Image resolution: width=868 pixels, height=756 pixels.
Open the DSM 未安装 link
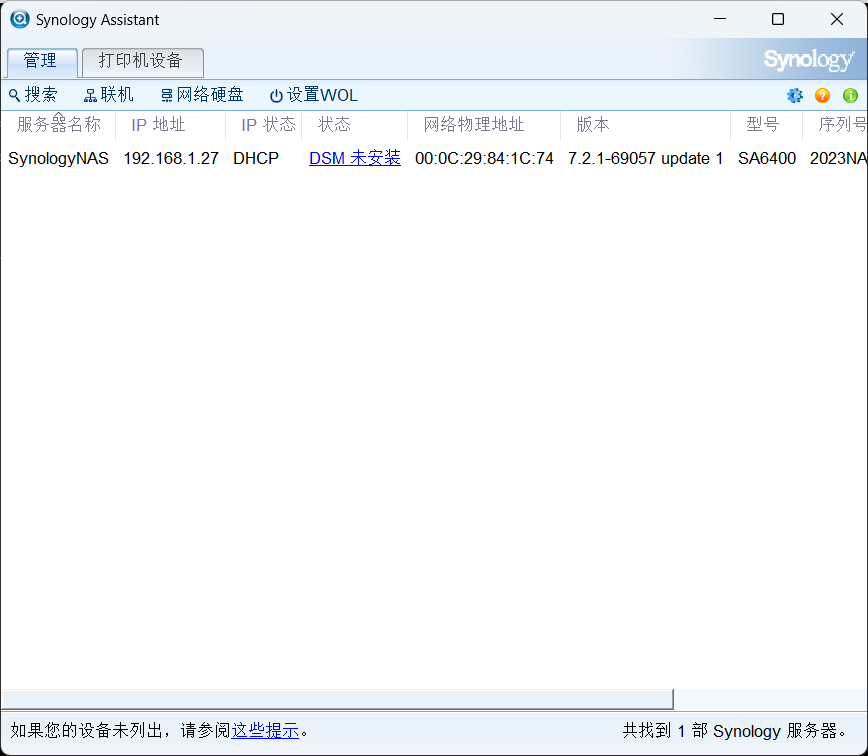(x=355, y=158)
